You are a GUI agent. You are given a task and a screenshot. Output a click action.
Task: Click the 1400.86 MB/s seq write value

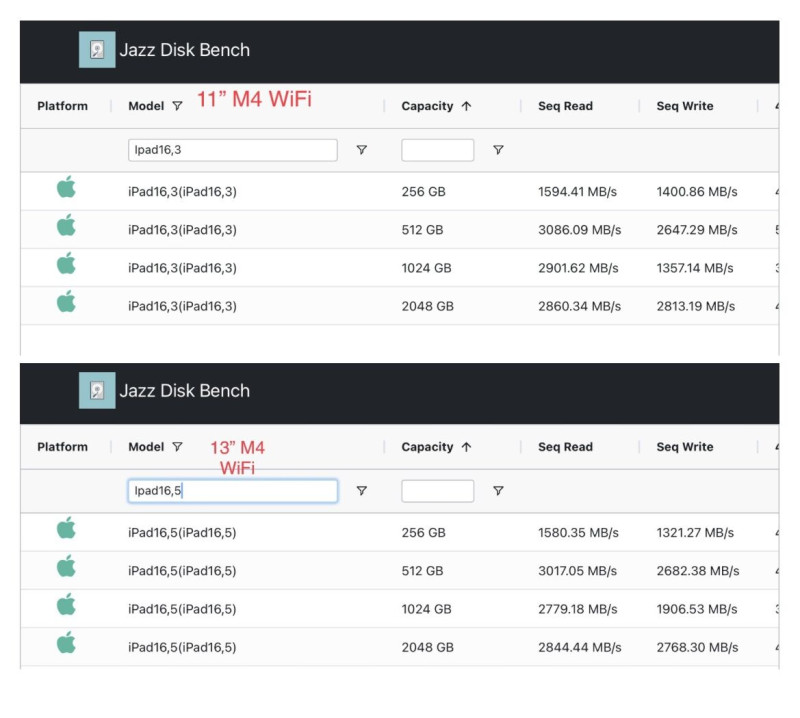[x=697, y=192]
